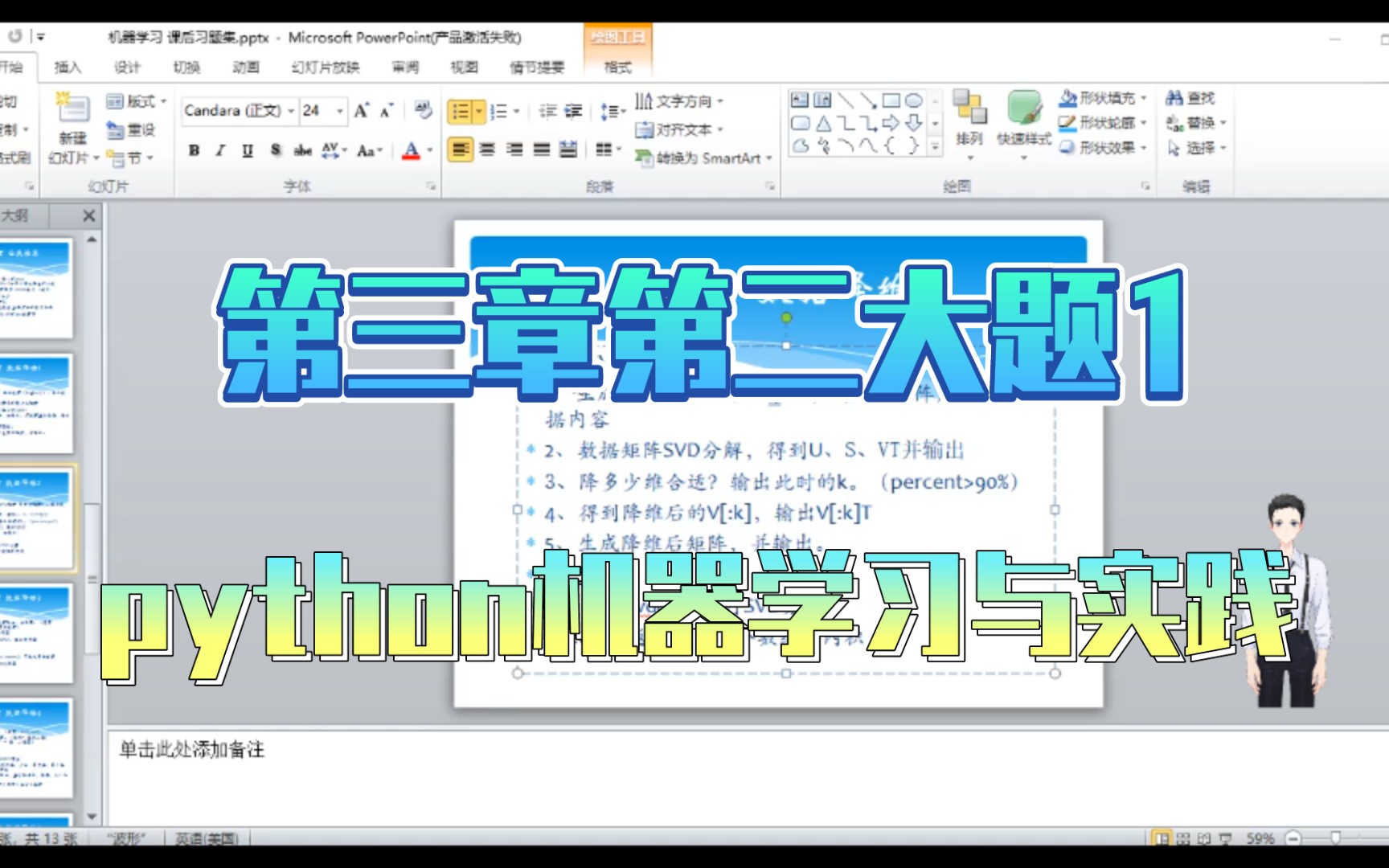Select the Bold formatting icon
Image resolution: width=1389 pixels, height=868 pixels.
(193, 149)
